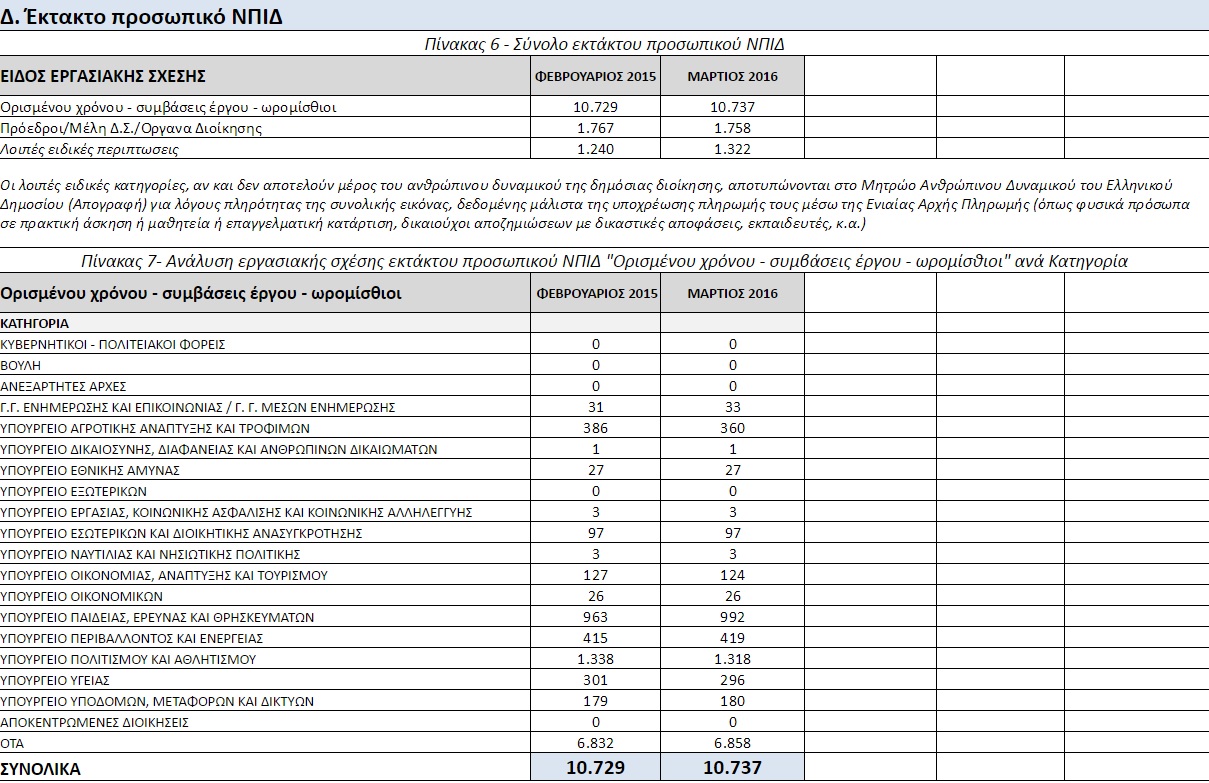Click row 'ΥΠΟΥΡΓΕΙΟ ΕΡΓΑΣΙΑΣ, ΚΟΙΝΩΝΙΚΗΣ ΑΣΦΑΛΙΣΗΣ'
This screenshot has width=1209, height=783.
[x=236, y=512]
